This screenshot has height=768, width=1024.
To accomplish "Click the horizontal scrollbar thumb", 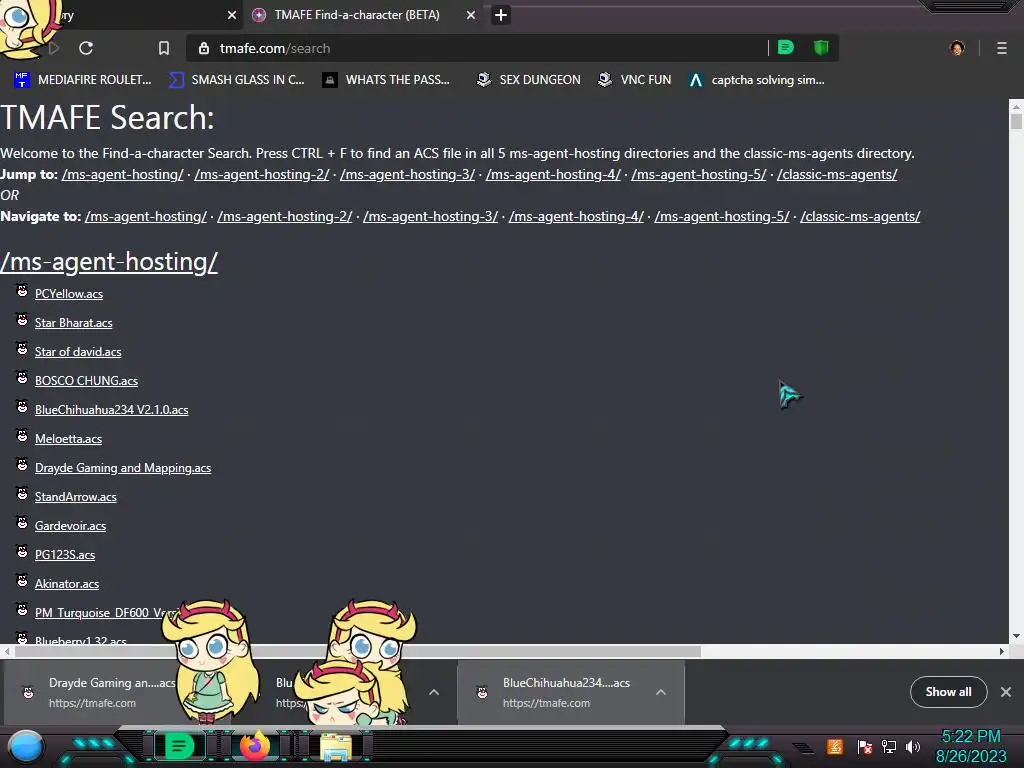I will [x=358, y=651].
